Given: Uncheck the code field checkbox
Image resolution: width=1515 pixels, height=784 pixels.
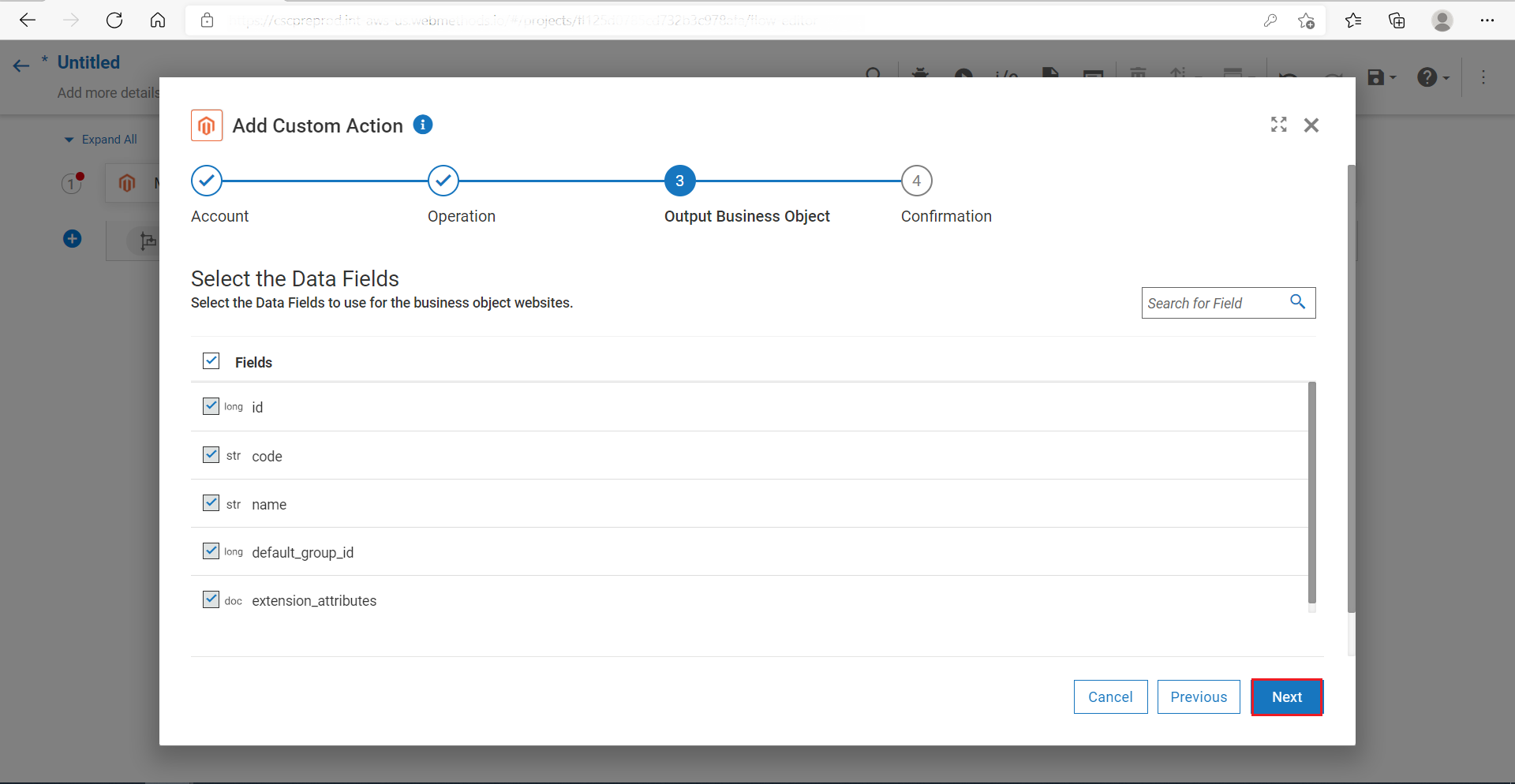Looking at the screenshot, I should (211, 454).
